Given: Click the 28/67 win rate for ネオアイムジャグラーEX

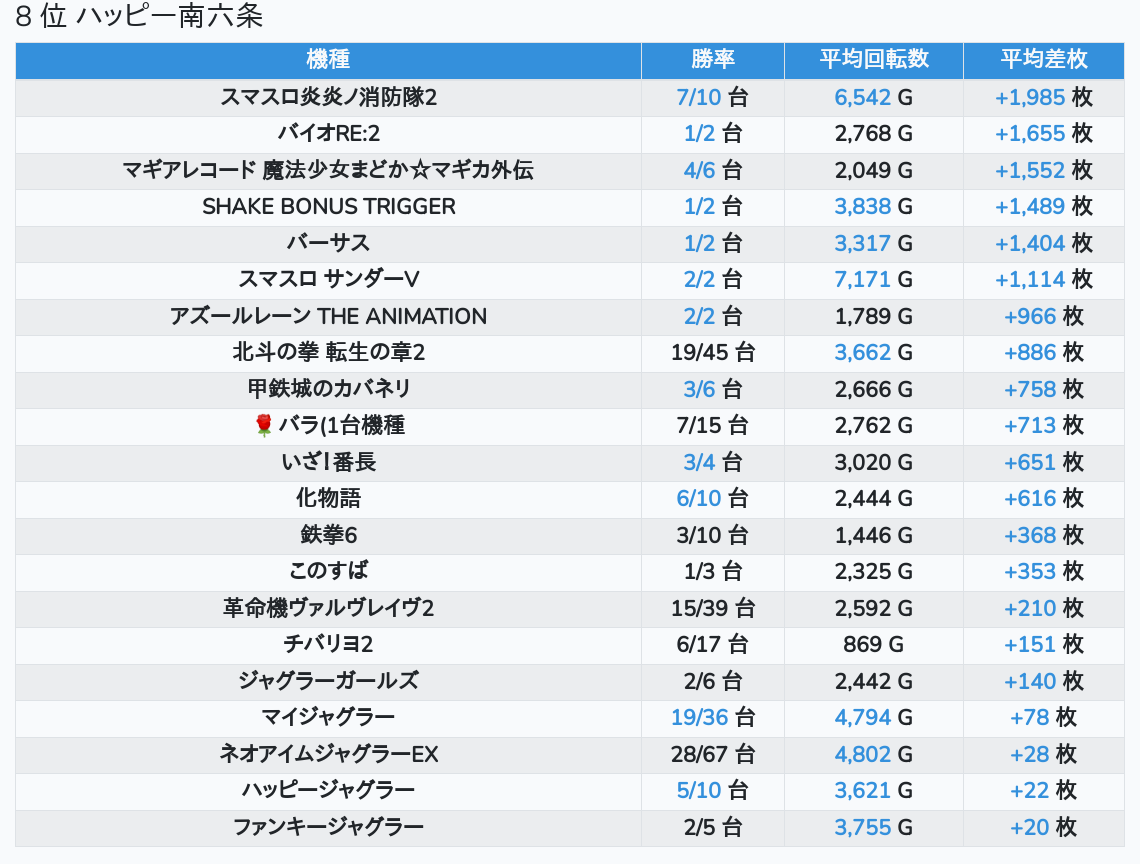Looking at the screenshot, I should (x=699, y=754).
